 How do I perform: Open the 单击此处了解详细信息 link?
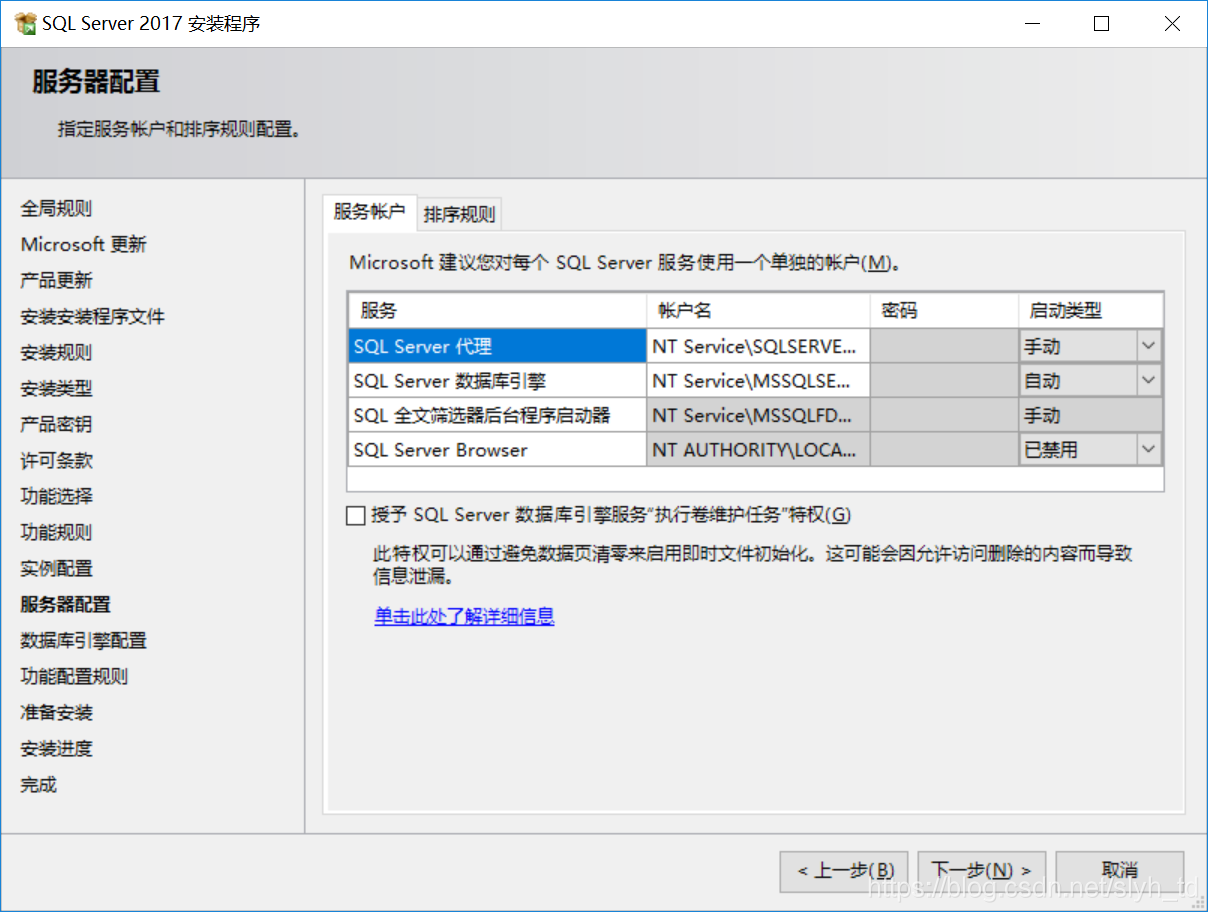coord(464,616)
